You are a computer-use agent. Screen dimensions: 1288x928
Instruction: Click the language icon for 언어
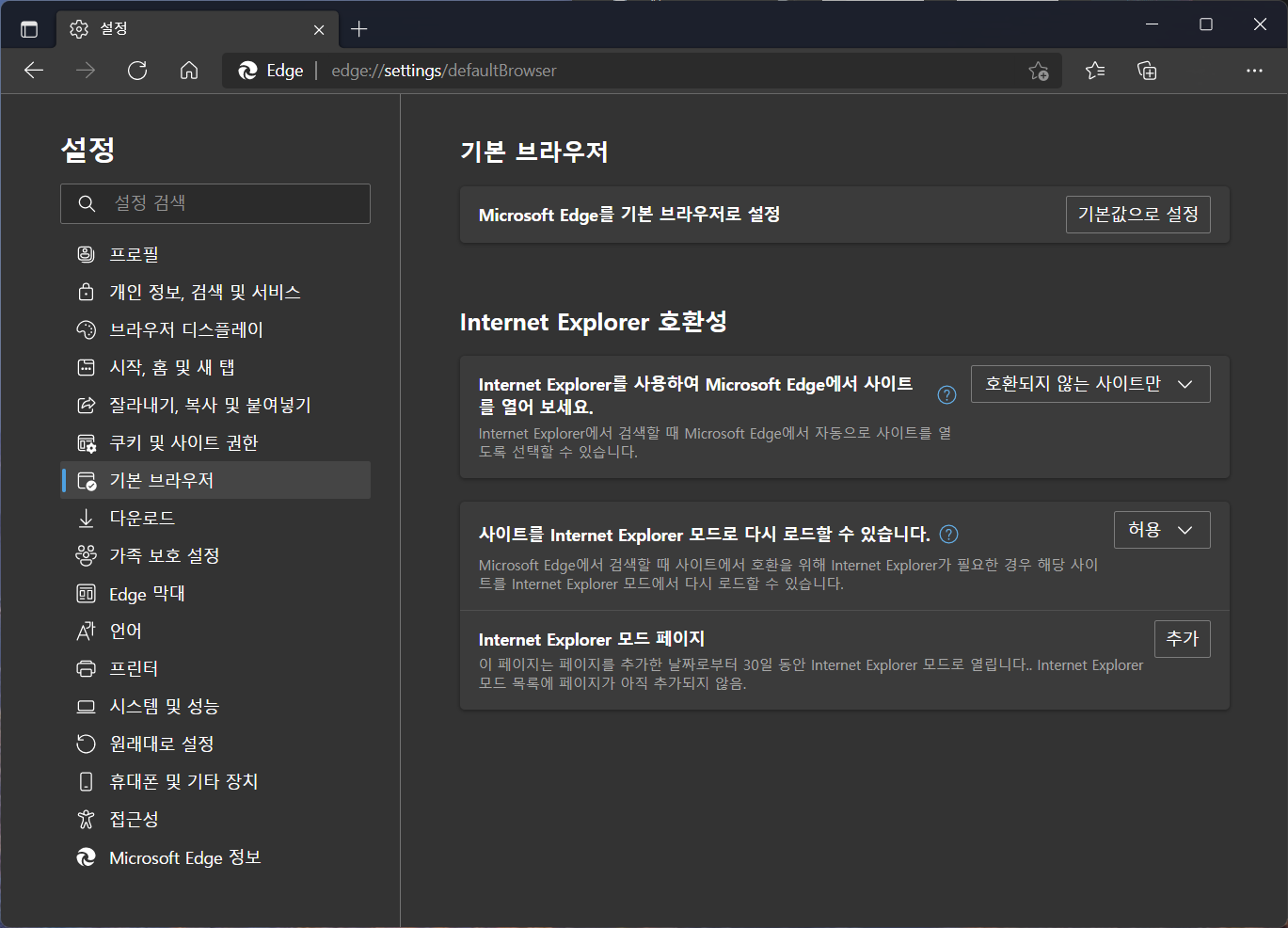(86, 631)
